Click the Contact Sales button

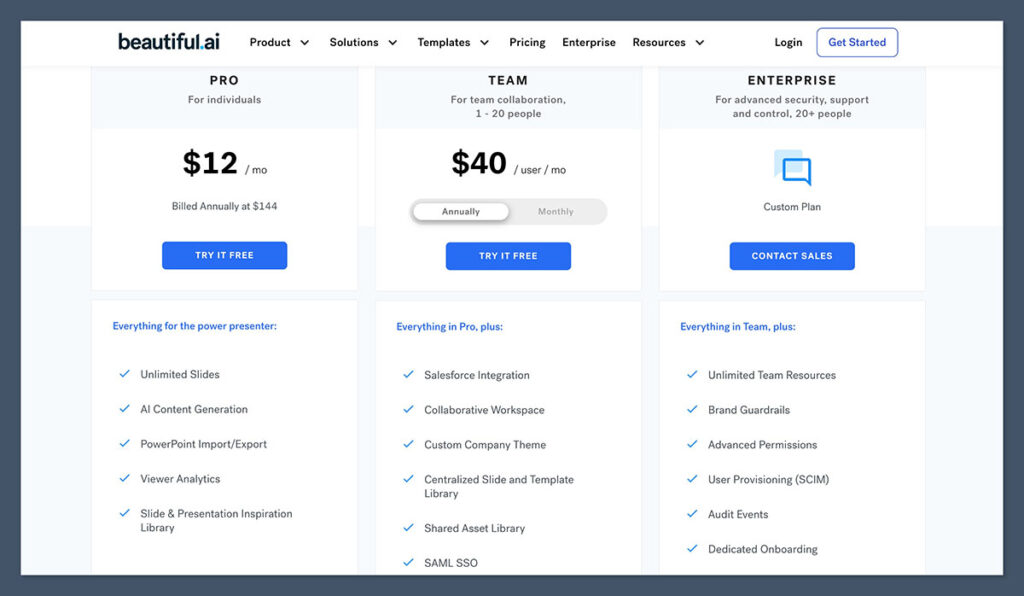click(792, 256)
